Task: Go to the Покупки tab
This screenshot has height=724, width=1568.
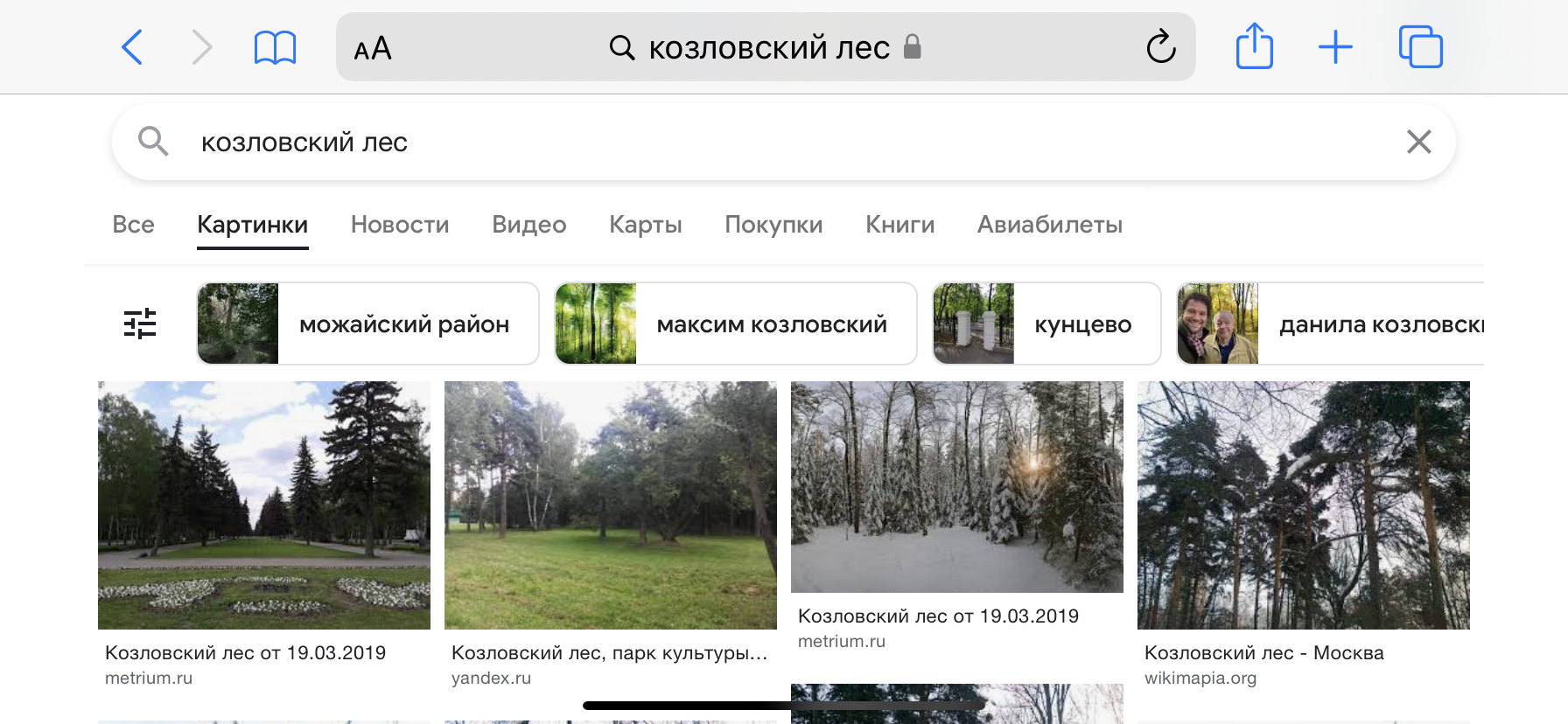Action: [773, 225]
